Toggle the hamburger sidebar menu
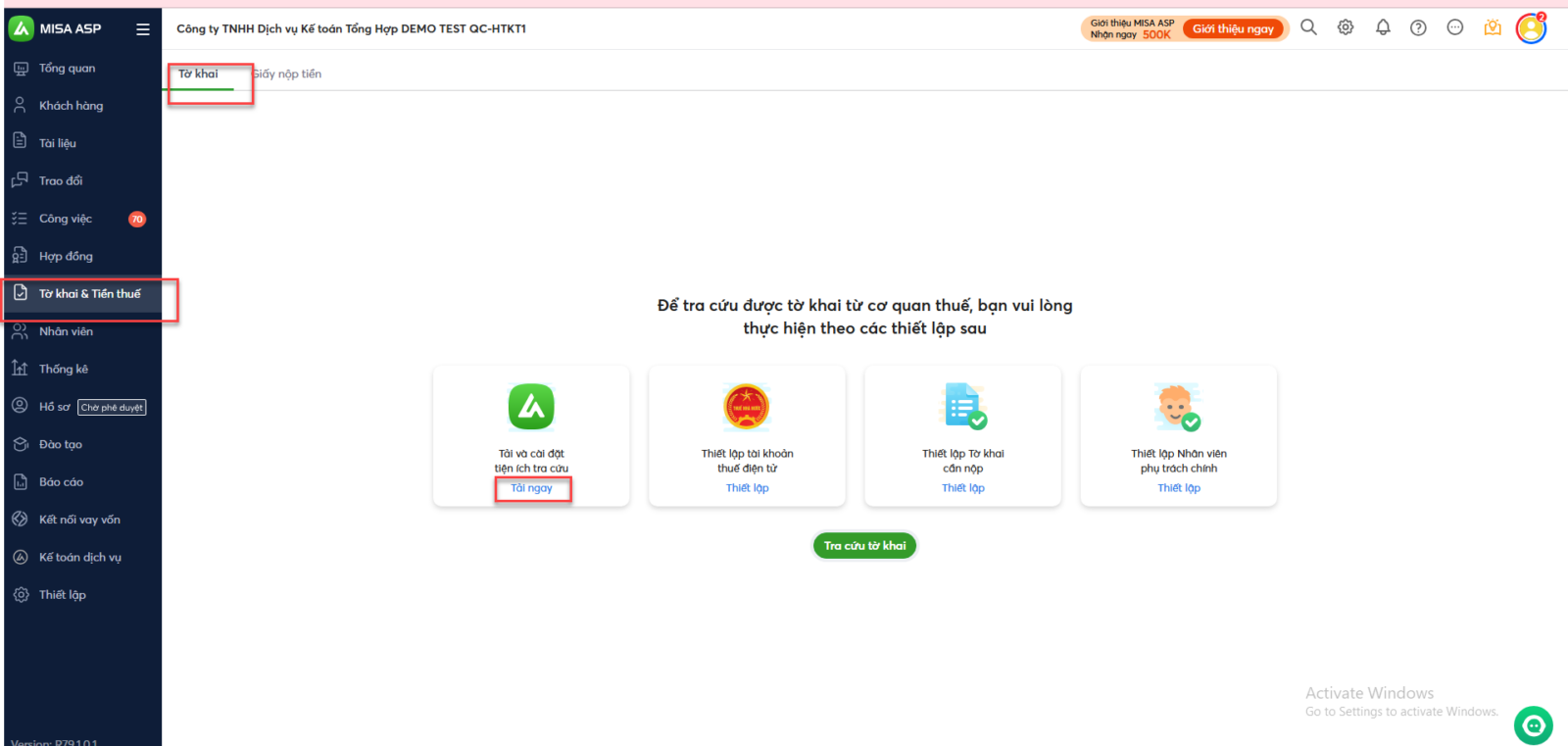1568x746 pixels. click(x=143, y=29)
